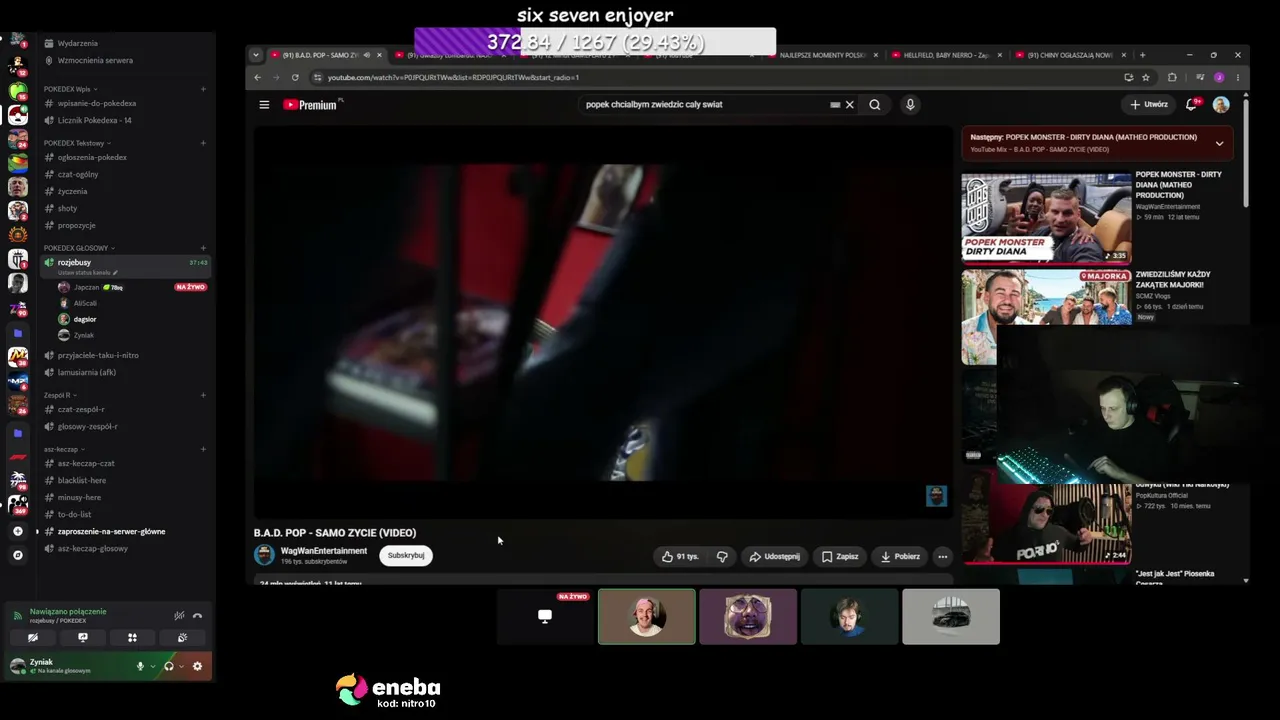The image size is (1280, 720).
Task: Deafen with Discord headphones icon
Action: pyautogui.click(x=168, y=666)
